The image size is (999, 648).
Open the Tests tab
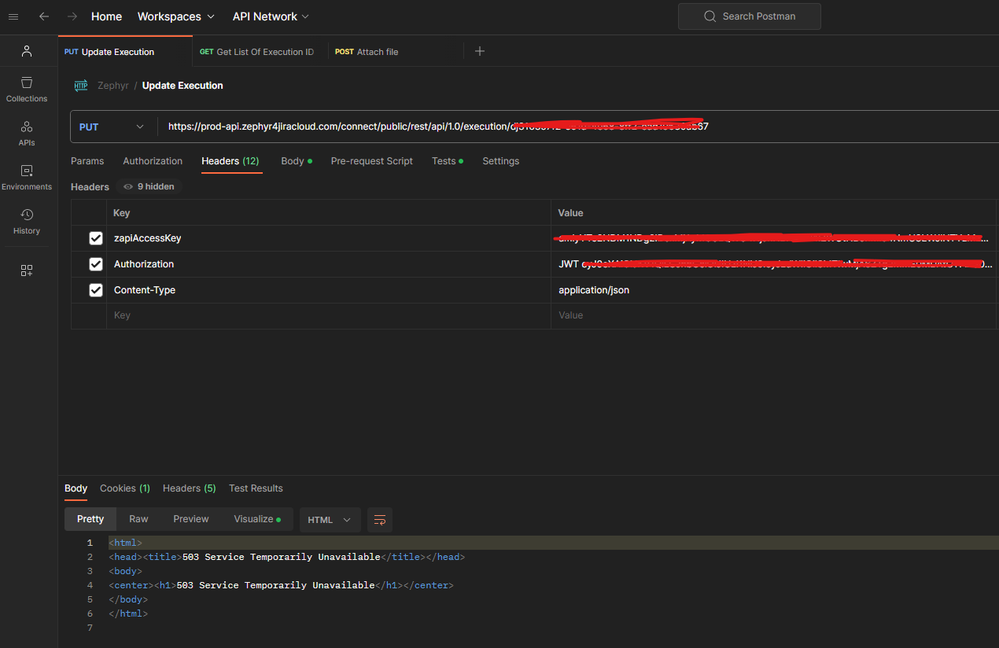click(447, 161)
